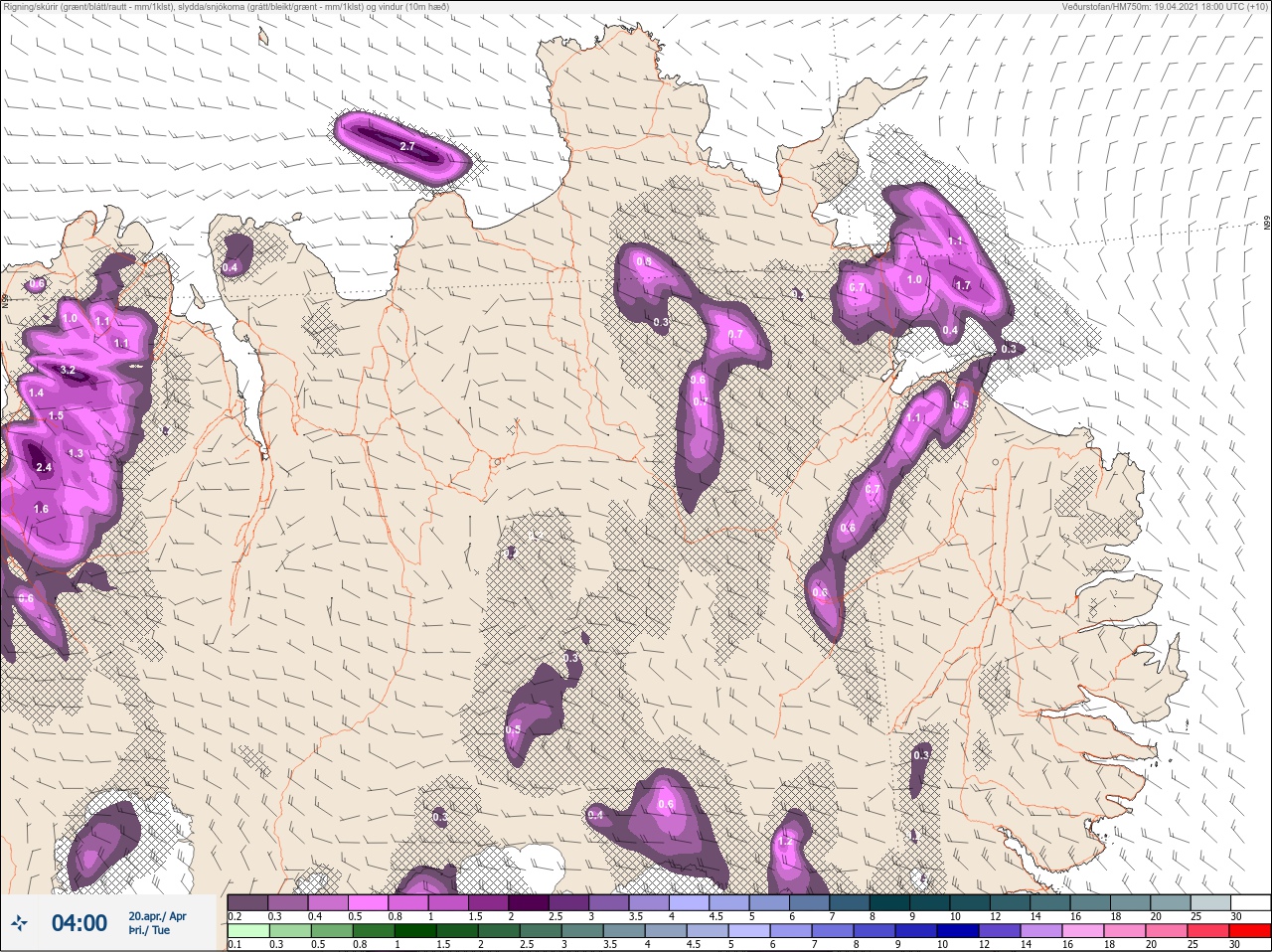The image size is (1272, 952).
Task: Click the 1.6 precipitation value label
Action: pos(41,509)
